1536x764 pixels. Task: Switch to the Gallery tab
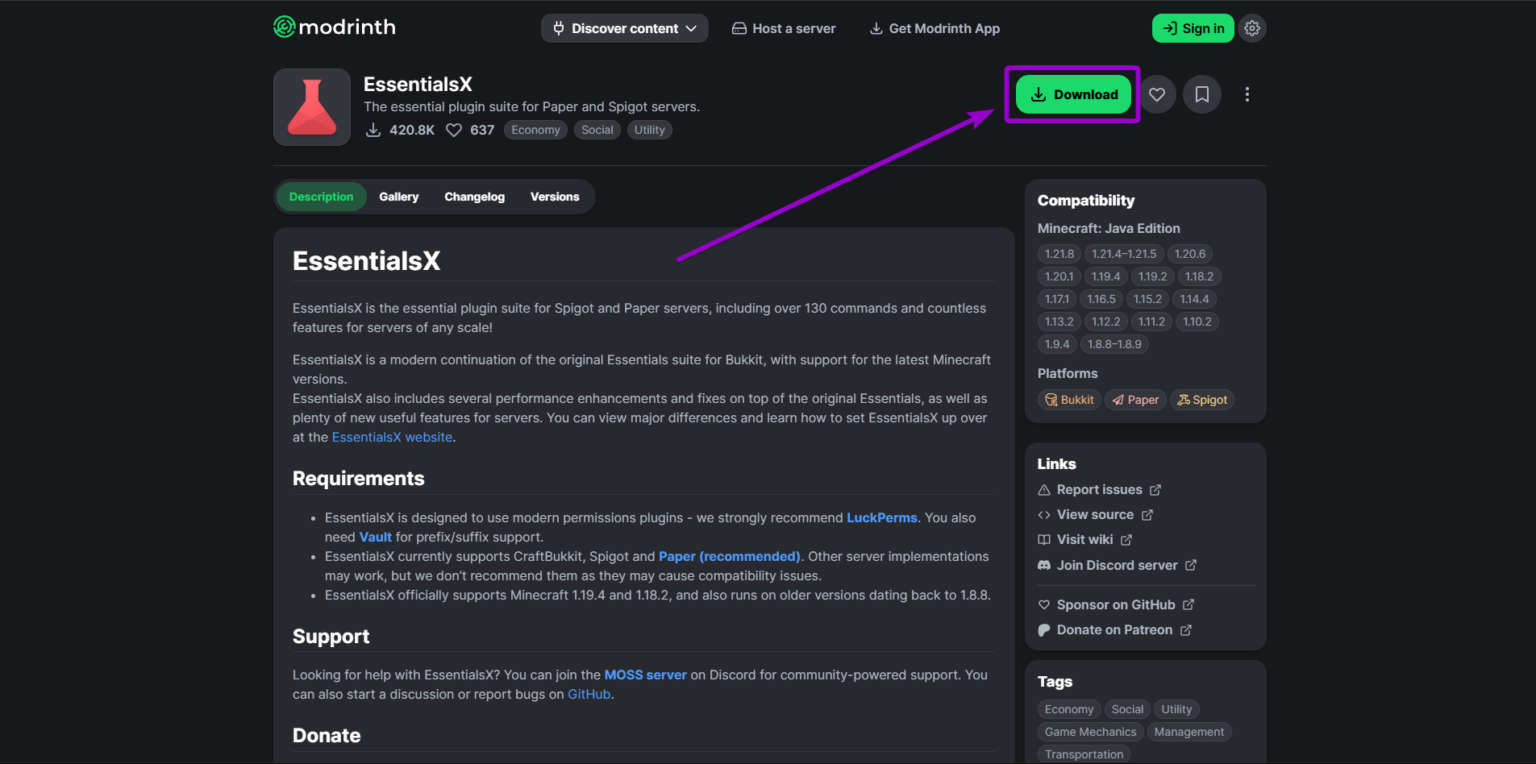(x=399, y=197)
